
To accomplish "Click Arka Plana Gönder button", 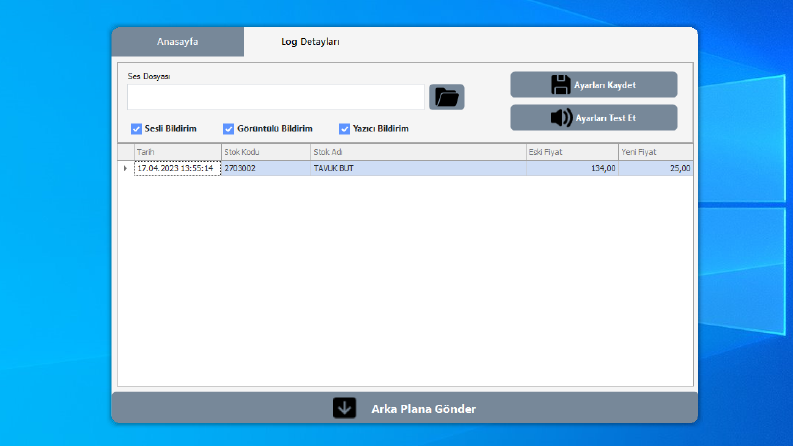I will pos(405,408).
